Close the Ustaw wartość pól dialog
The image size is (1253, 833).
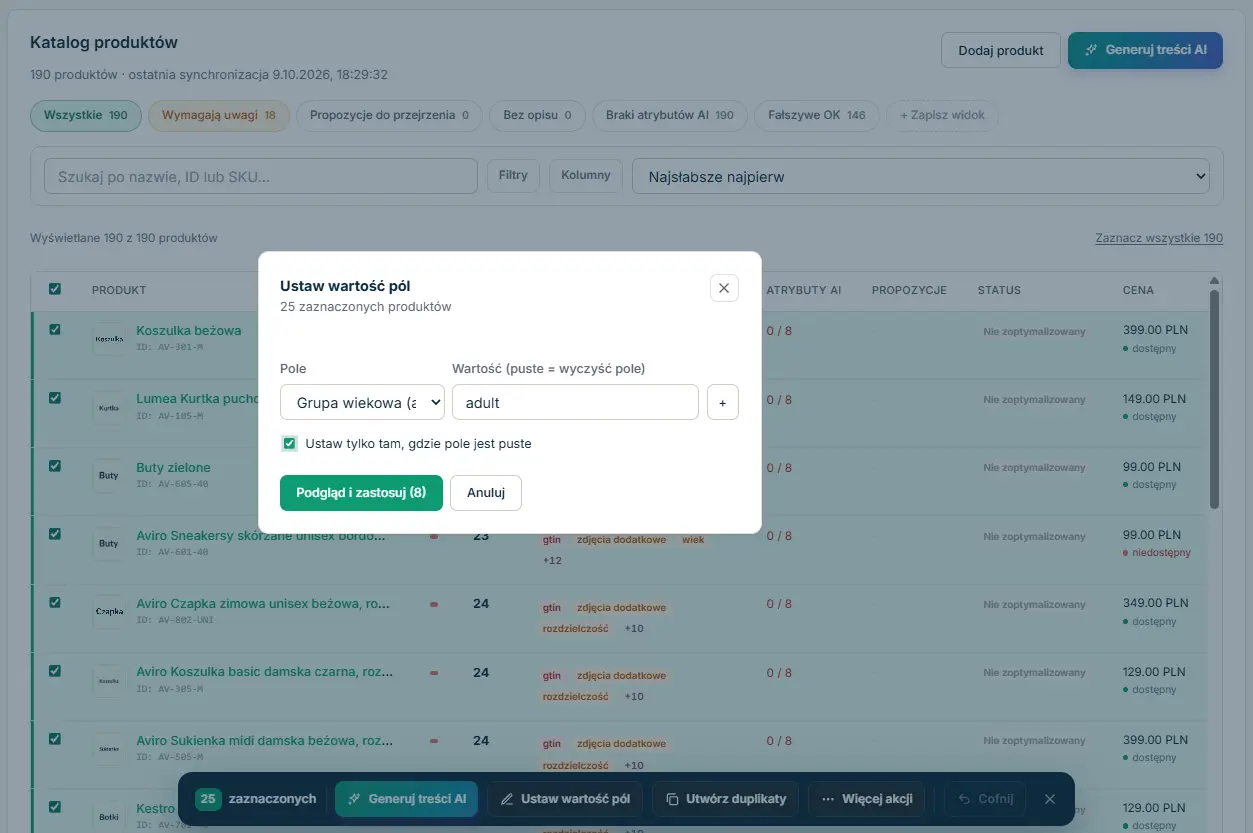[724, 288]
